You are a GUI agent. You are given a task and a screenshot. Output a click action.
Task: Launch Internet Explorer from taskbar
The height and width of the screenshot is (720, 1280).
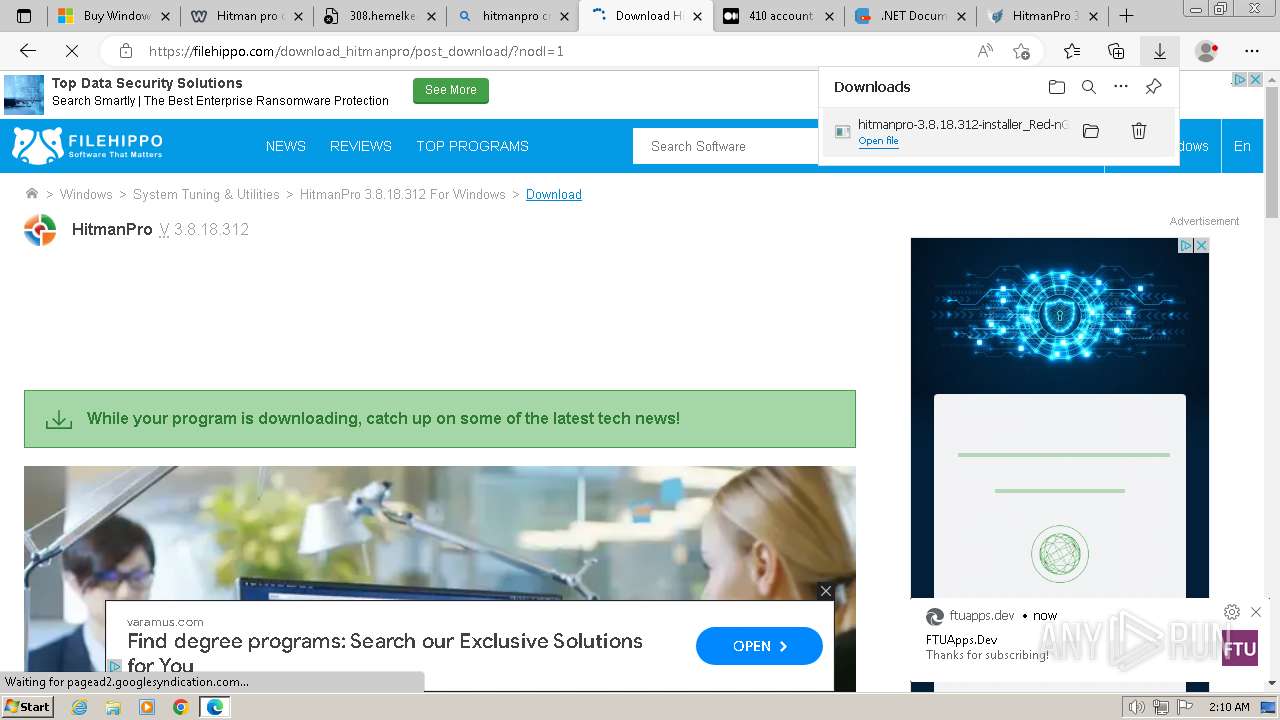(x=79, y=707)
